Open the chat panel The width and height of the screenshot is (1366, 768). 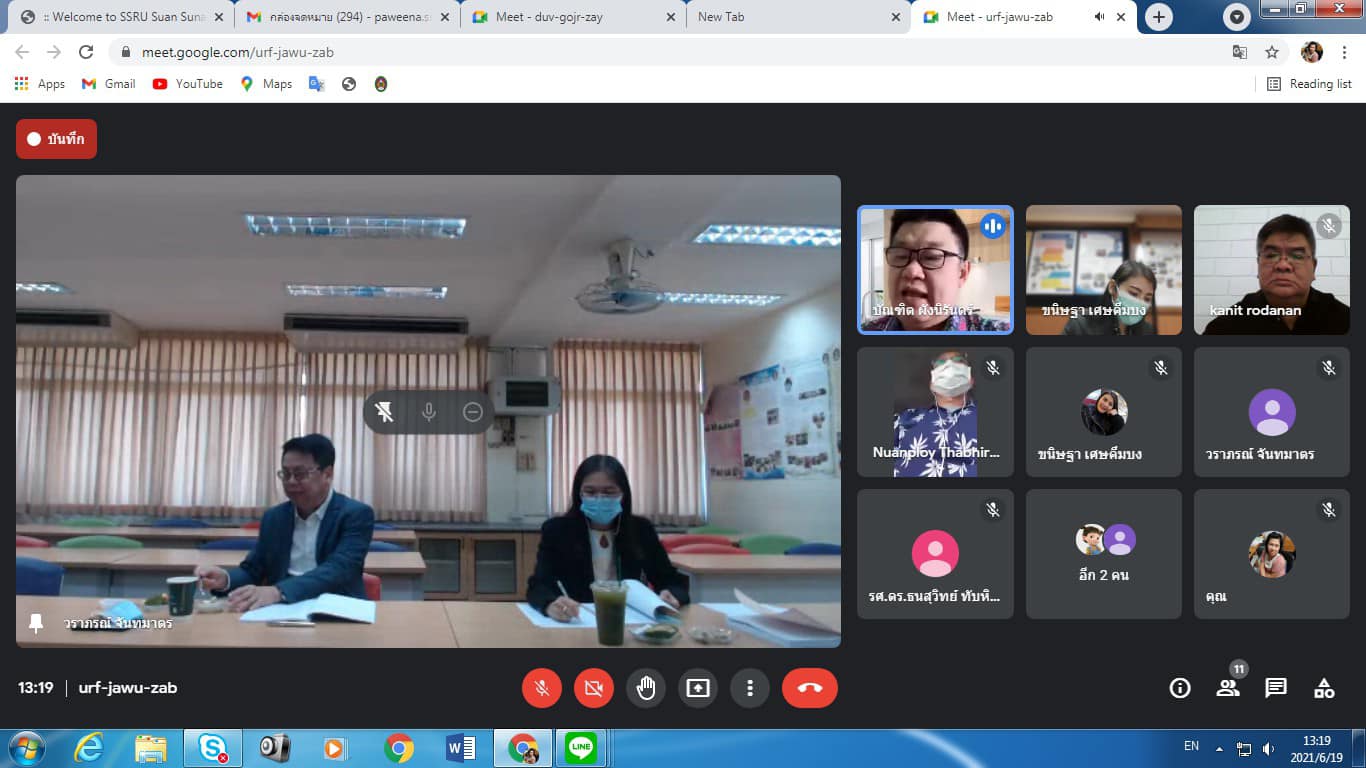(x=1276, y=688)
